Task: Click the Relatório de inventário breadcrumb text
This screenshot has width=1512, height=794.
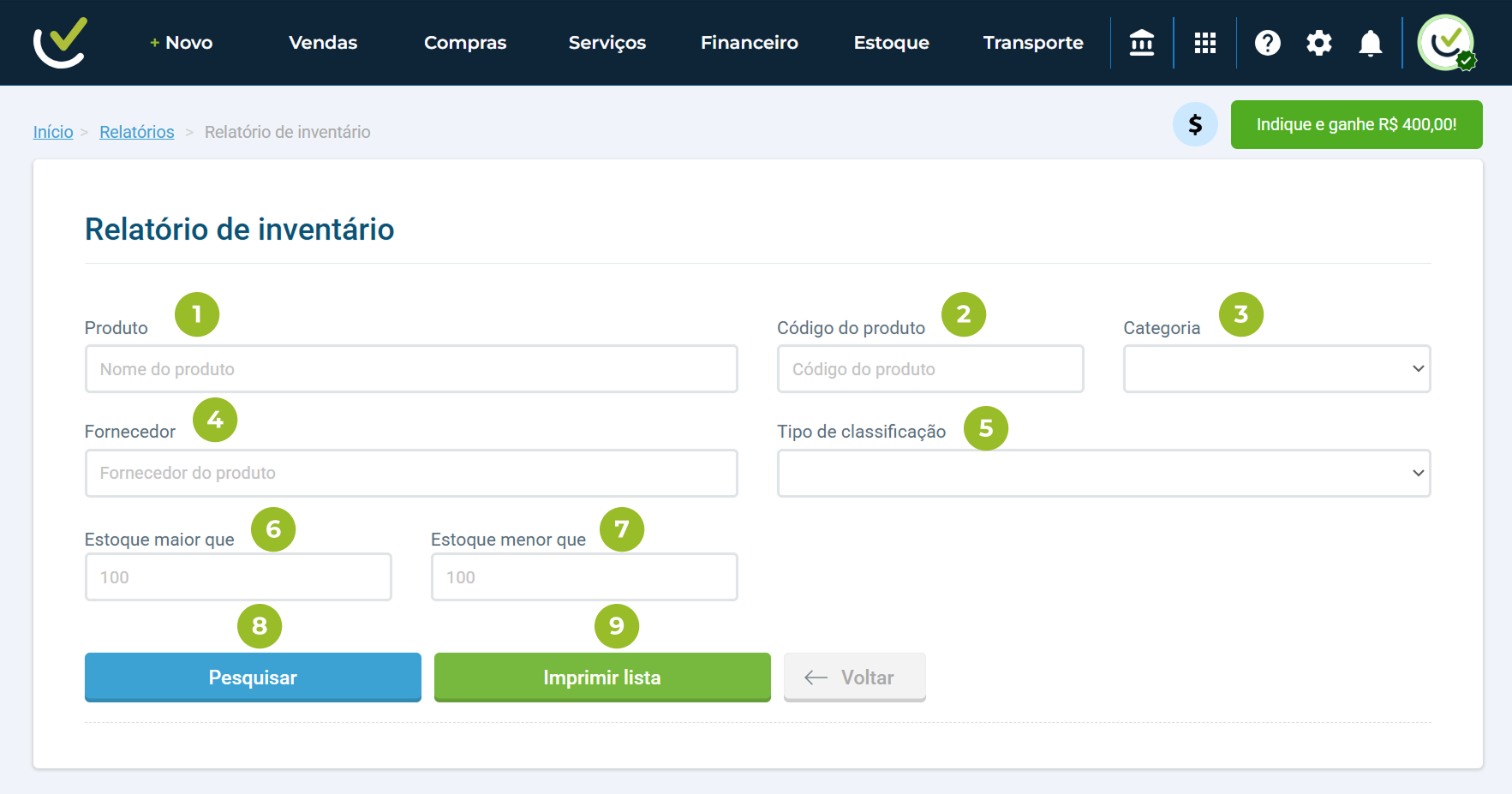Action: point(288,132)
